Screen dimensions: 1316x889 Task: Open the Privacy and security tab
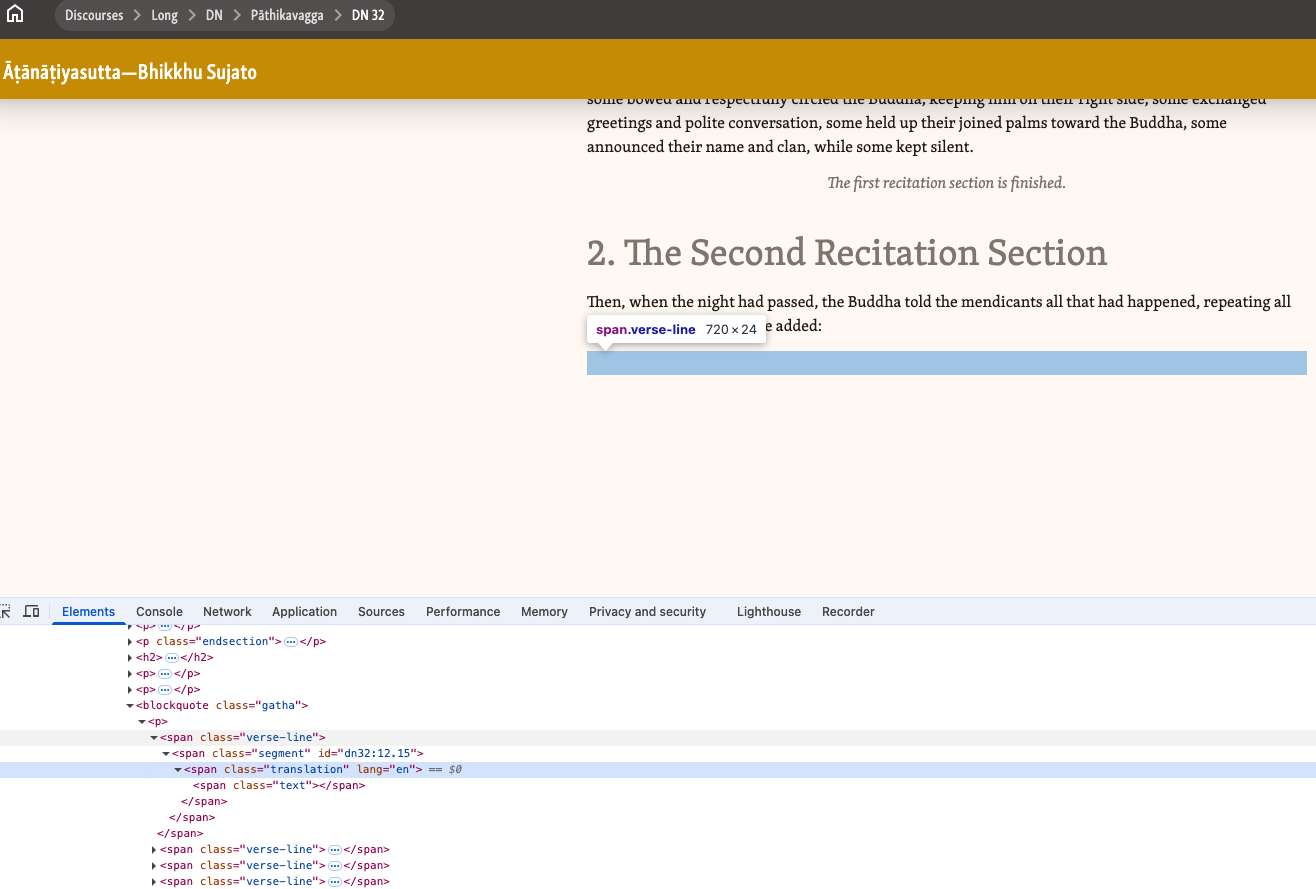click(647, 612)
